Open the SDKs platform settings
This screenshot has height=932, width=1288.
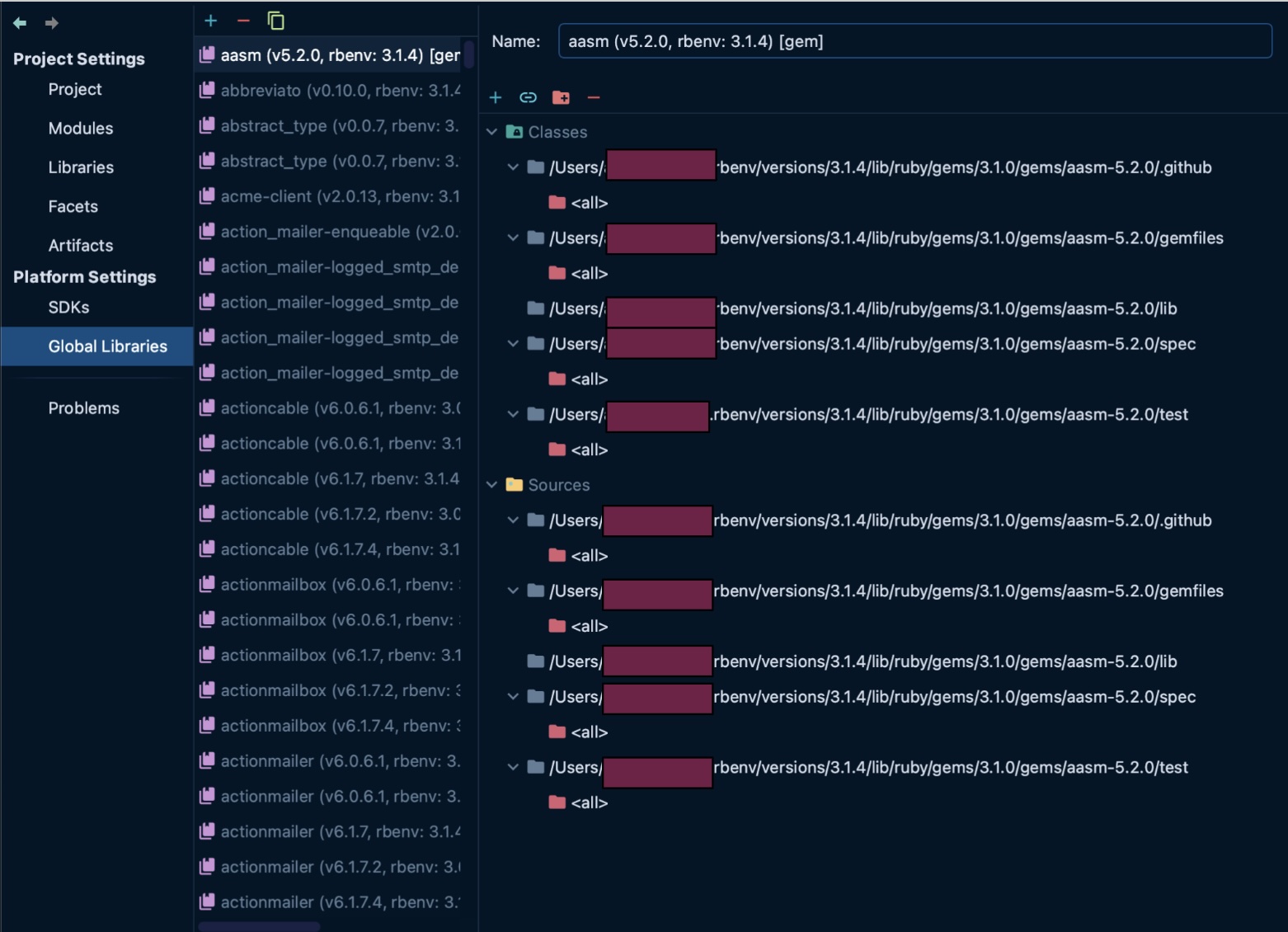pyautogui.click(x=68, y=307)
